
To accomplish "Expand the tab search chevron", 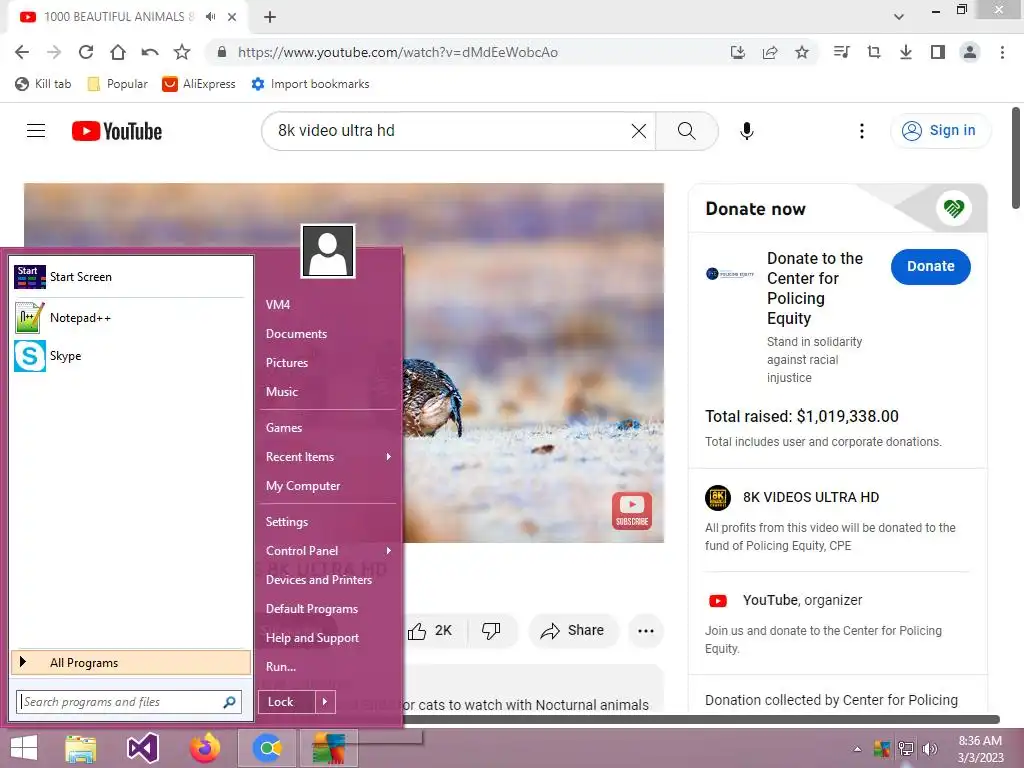I will pos(899,17).
